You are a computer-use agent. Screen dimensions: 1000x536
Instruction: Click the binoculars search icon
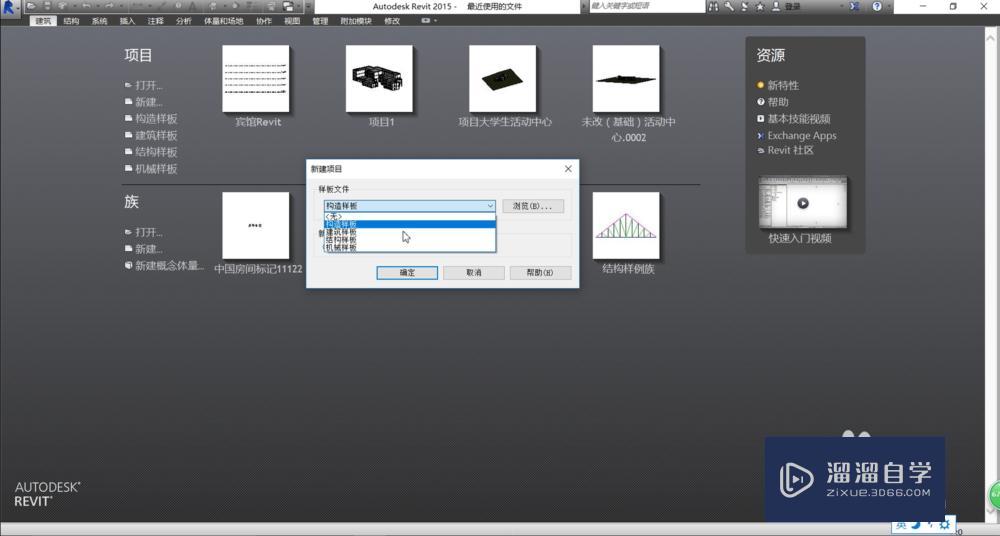(x=713, y=6)
